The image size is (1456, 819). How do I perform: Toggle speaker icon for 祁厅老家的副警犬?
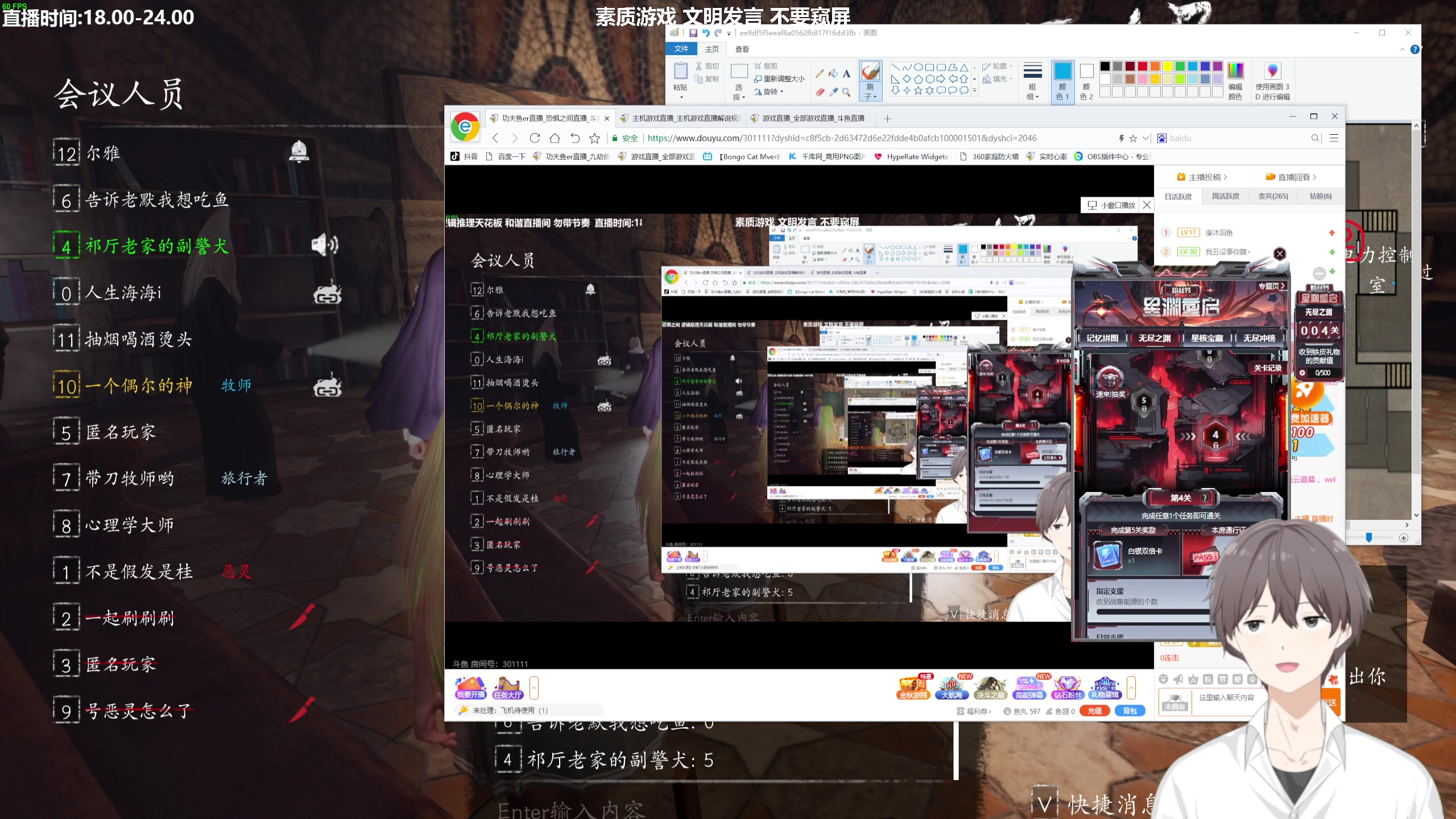point(325,245)
